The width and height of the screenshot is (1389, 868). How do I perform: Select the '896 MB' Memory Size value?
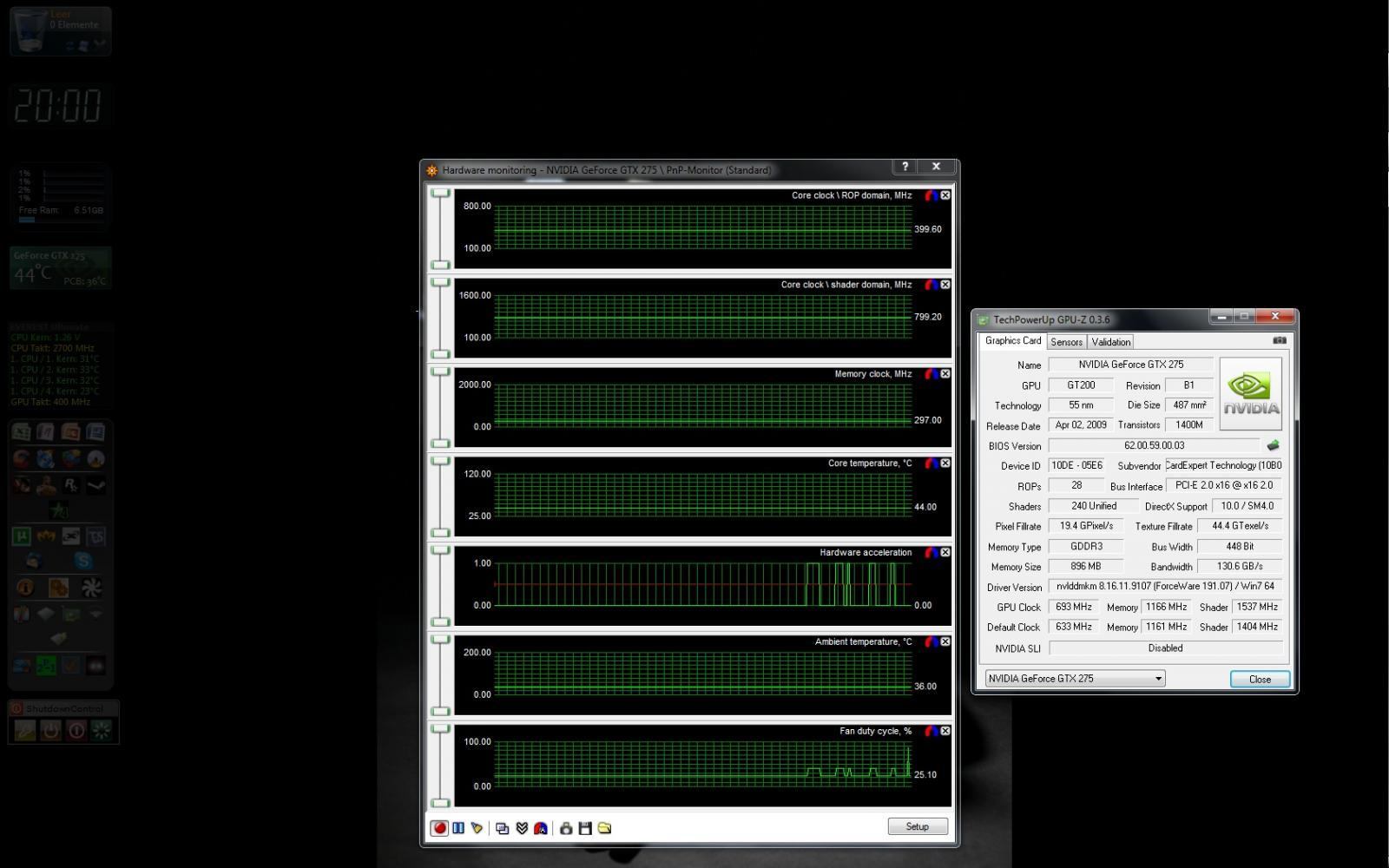[1085, 567]
